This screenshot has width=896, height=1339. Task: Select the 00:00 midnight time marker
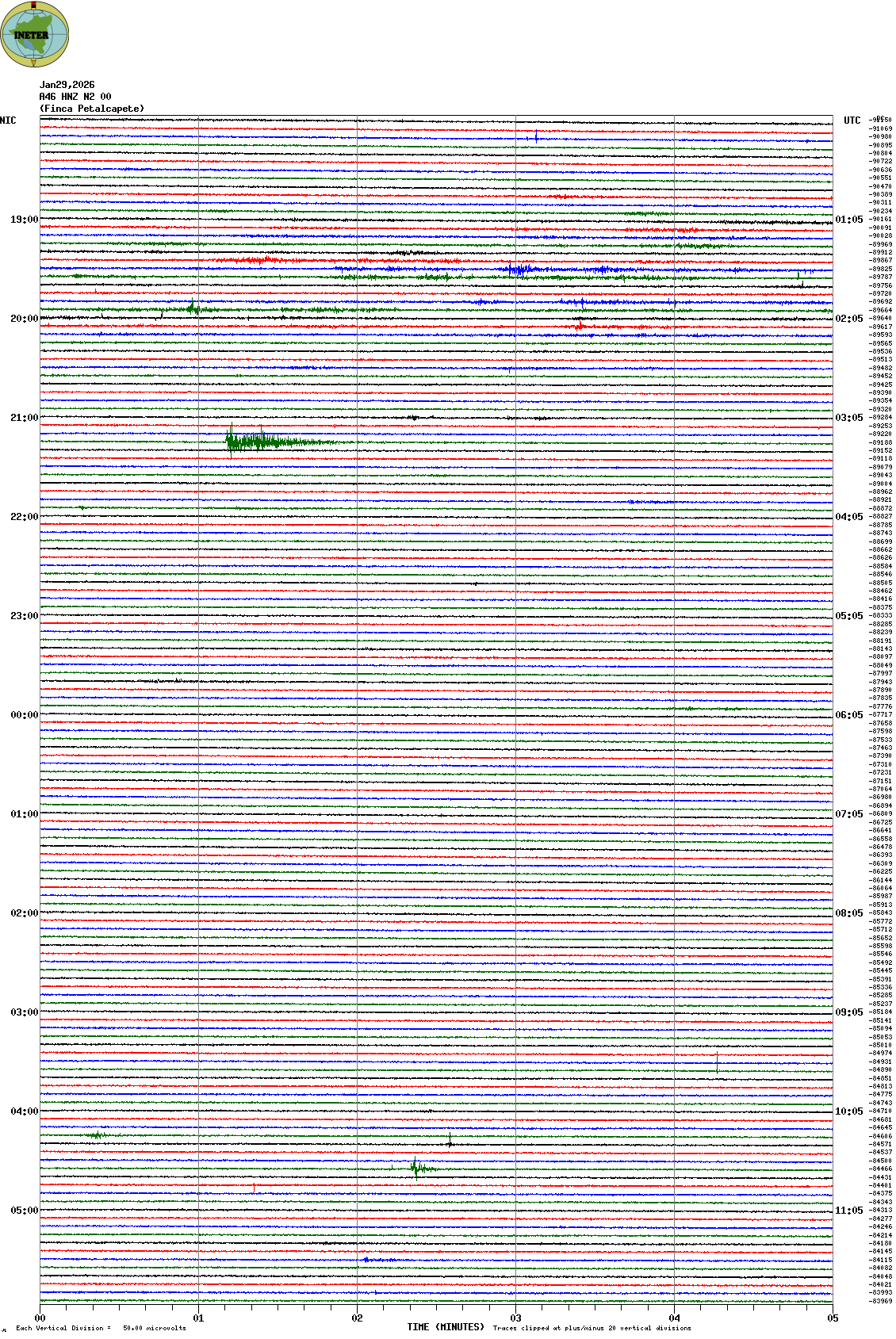tap(24, 715)
